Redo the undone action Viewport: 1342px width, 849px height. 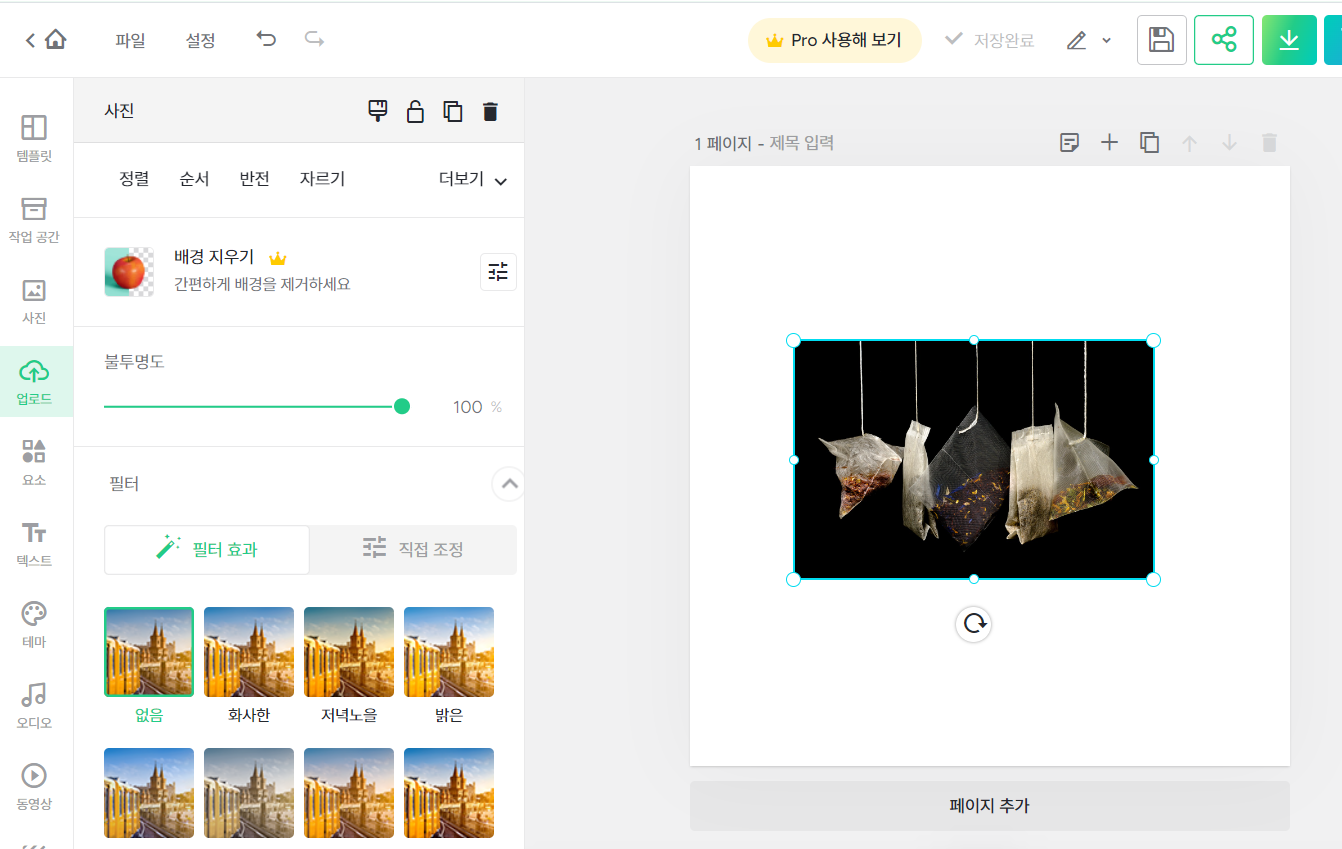(314, 40)
